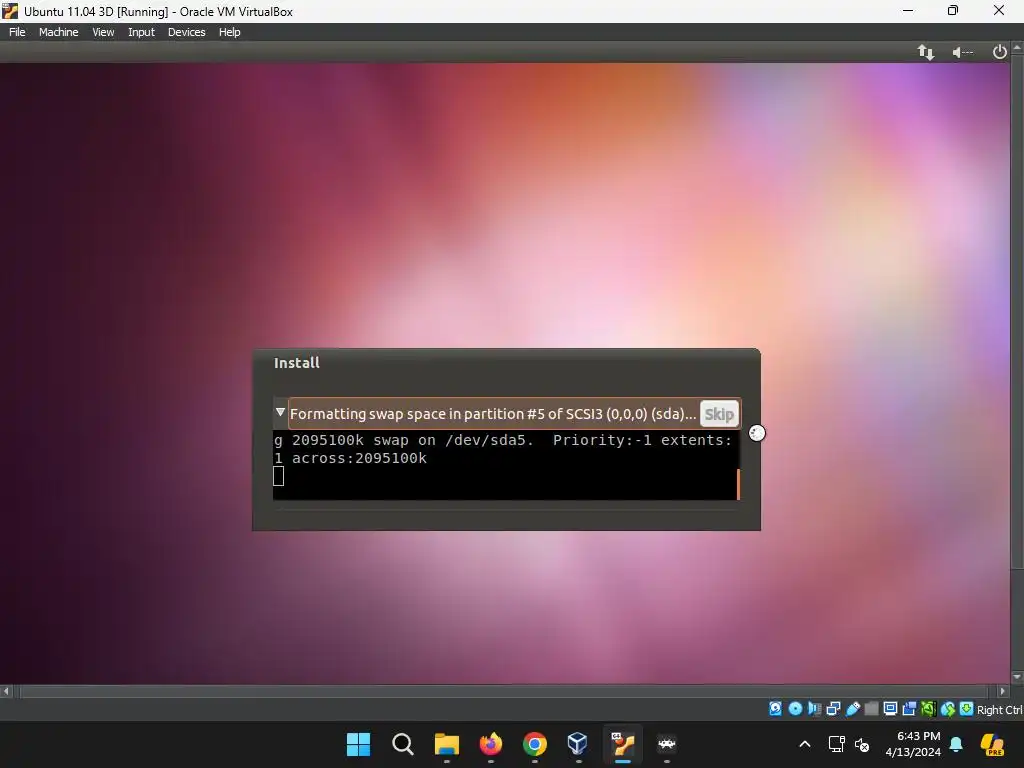Open File Explorer from the taskbar

click(447, 744)
